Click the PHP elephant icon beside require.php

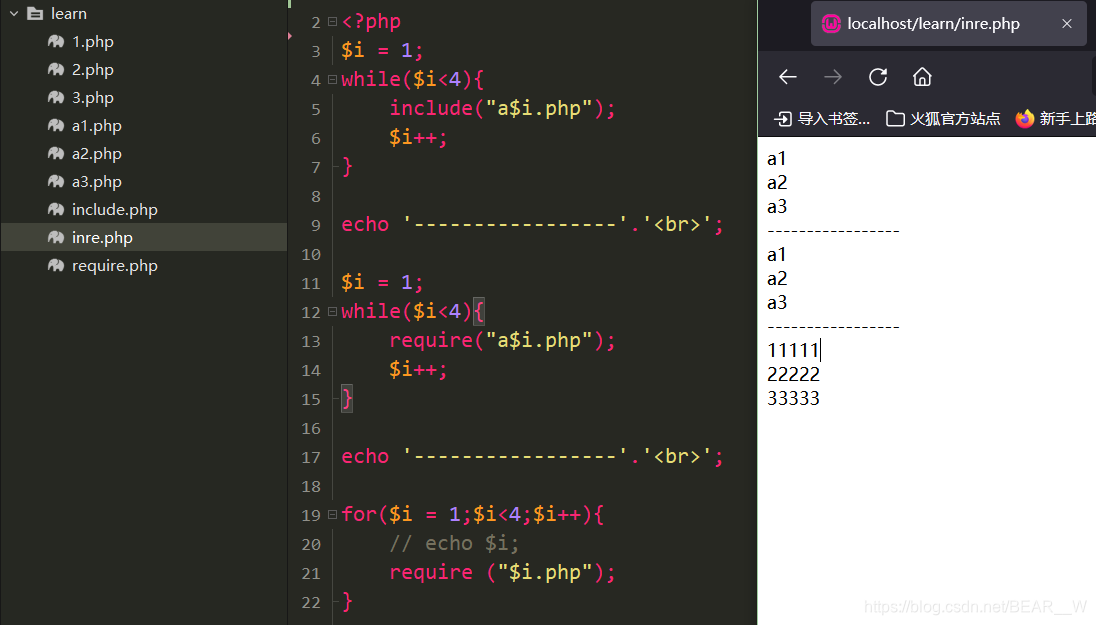pos(56,265)
